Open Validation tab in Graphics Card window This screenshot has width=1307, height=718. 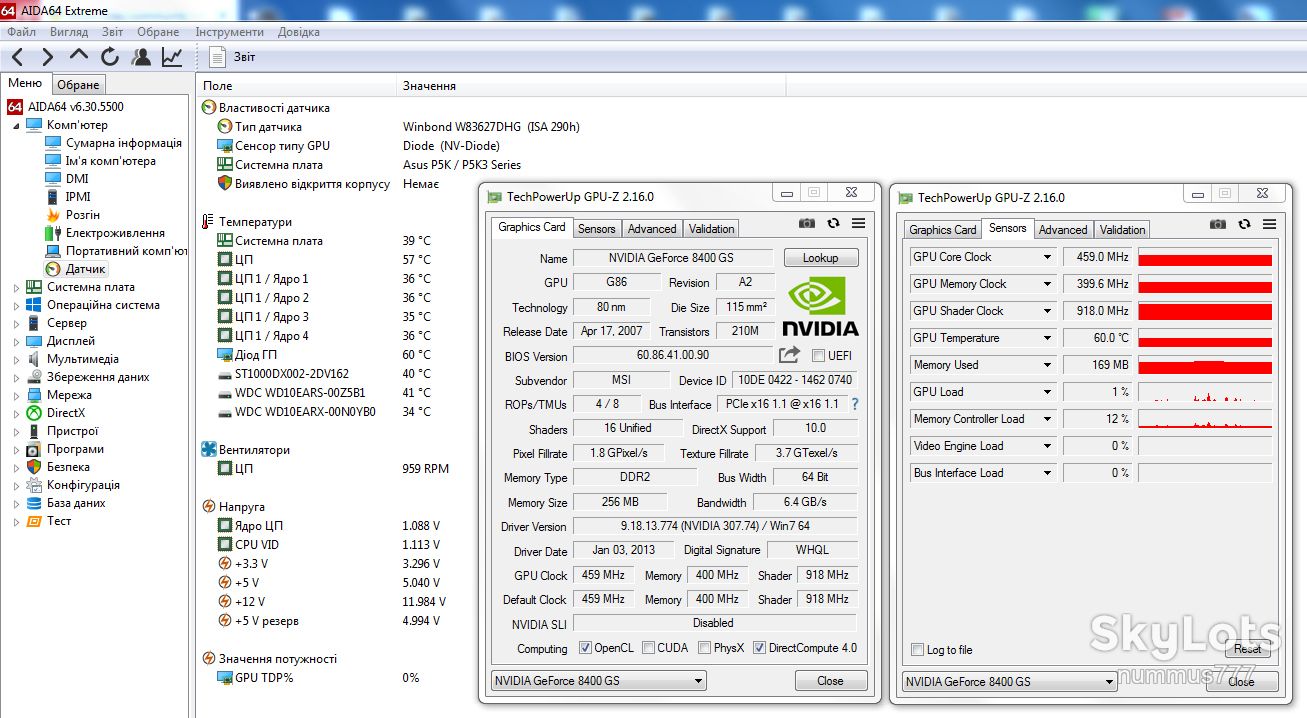[x=711, y=229]
